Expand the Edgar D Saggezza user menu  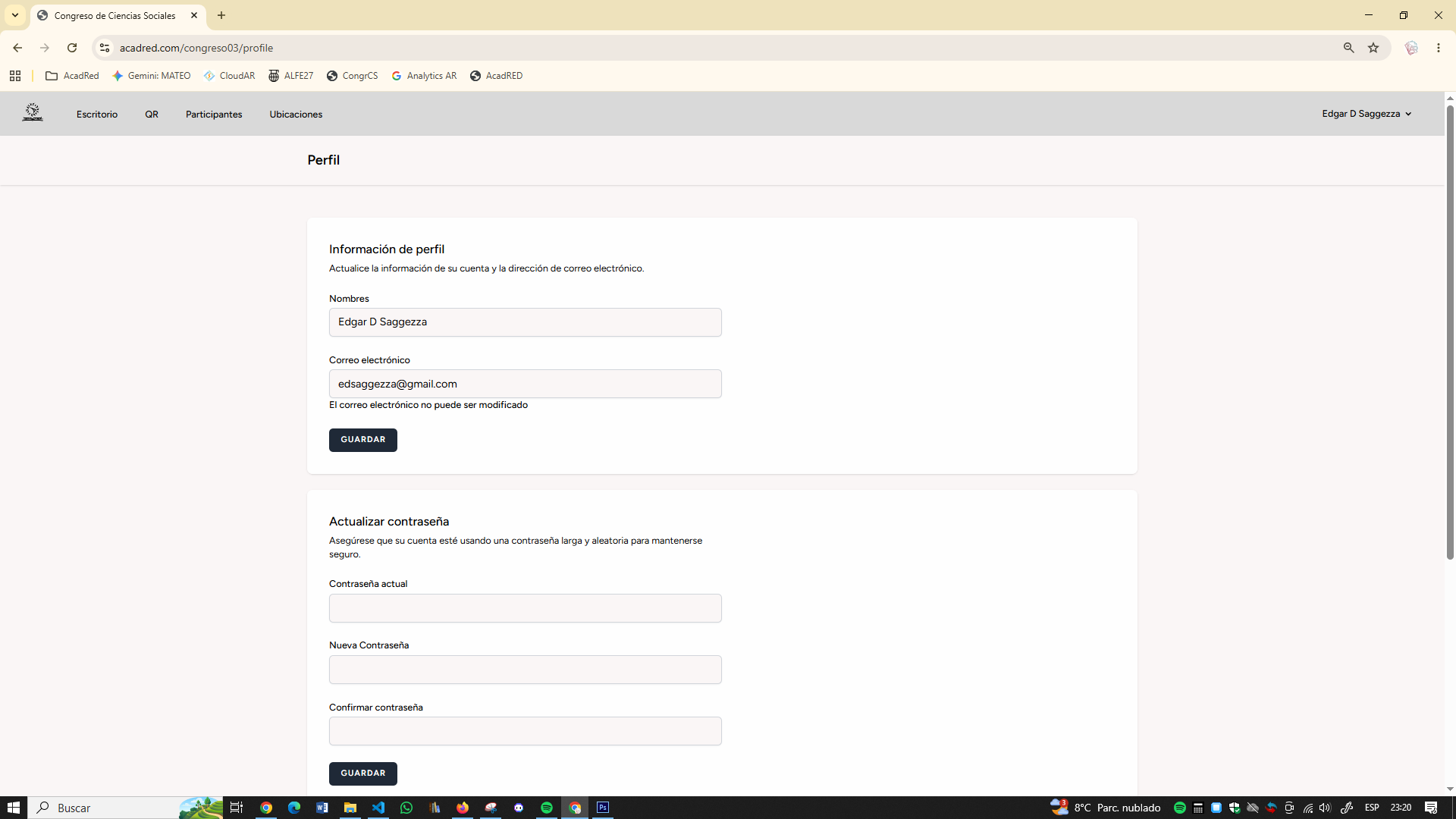[x=1367, y=114]
